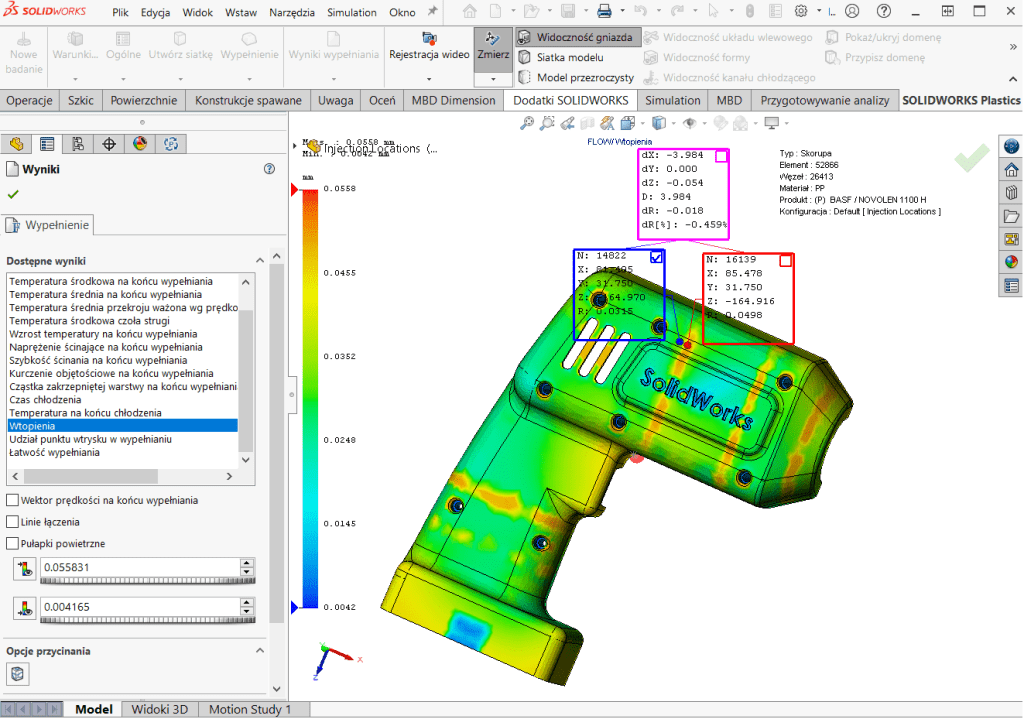Image resolution: width=1024 pixels, height=719 pixels.
Task: Uncheck the blue node 14822 probe box
Action: (656, 257)
